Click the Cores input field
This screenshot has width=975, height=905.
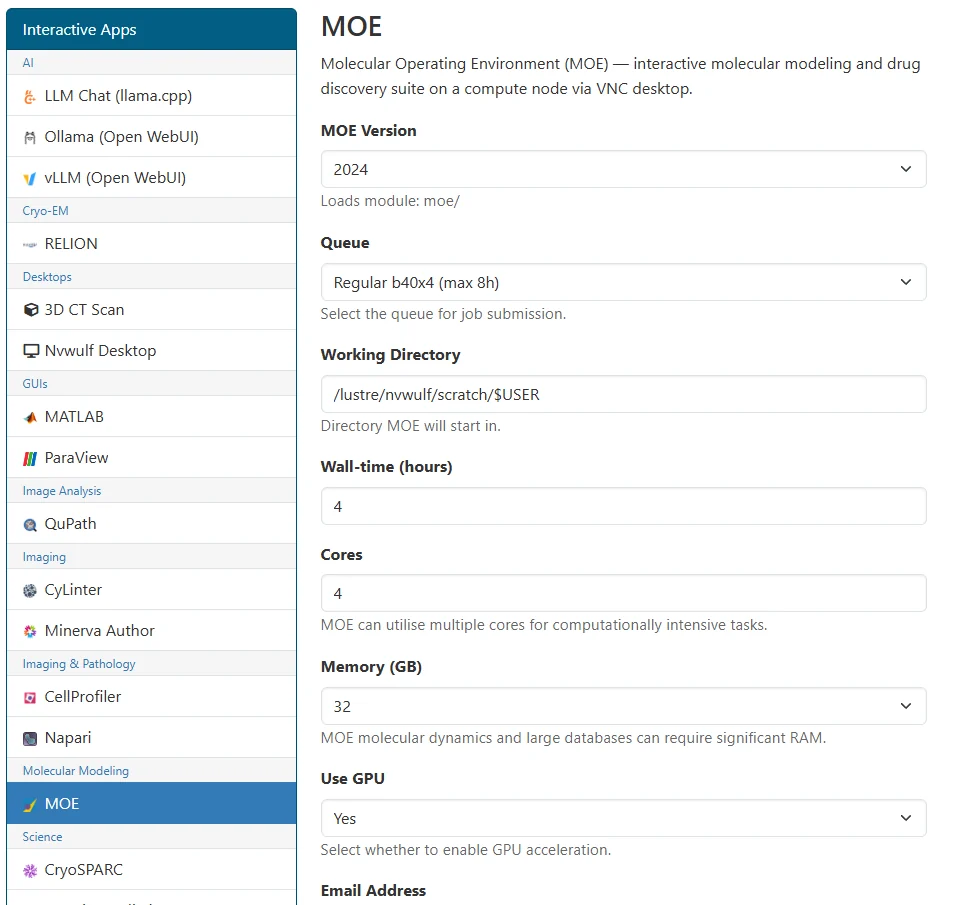click(x=623, y=593)
